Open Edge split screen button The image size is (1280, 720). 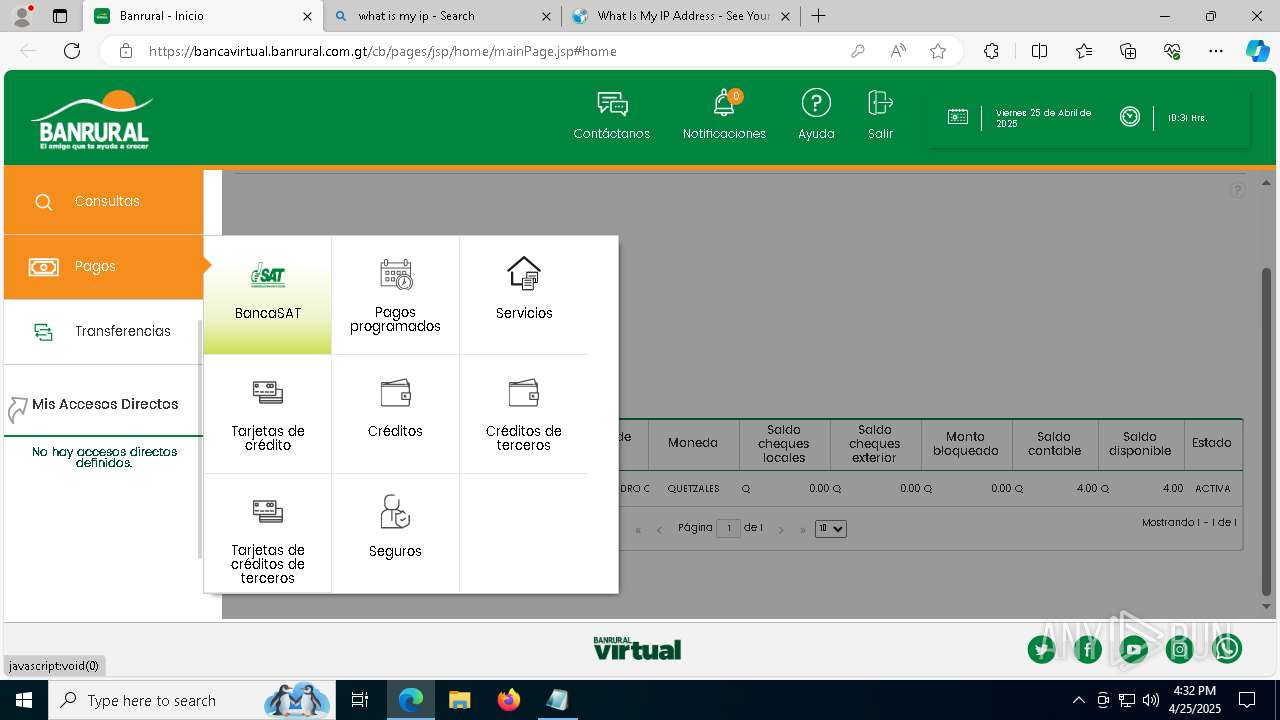1039,51
